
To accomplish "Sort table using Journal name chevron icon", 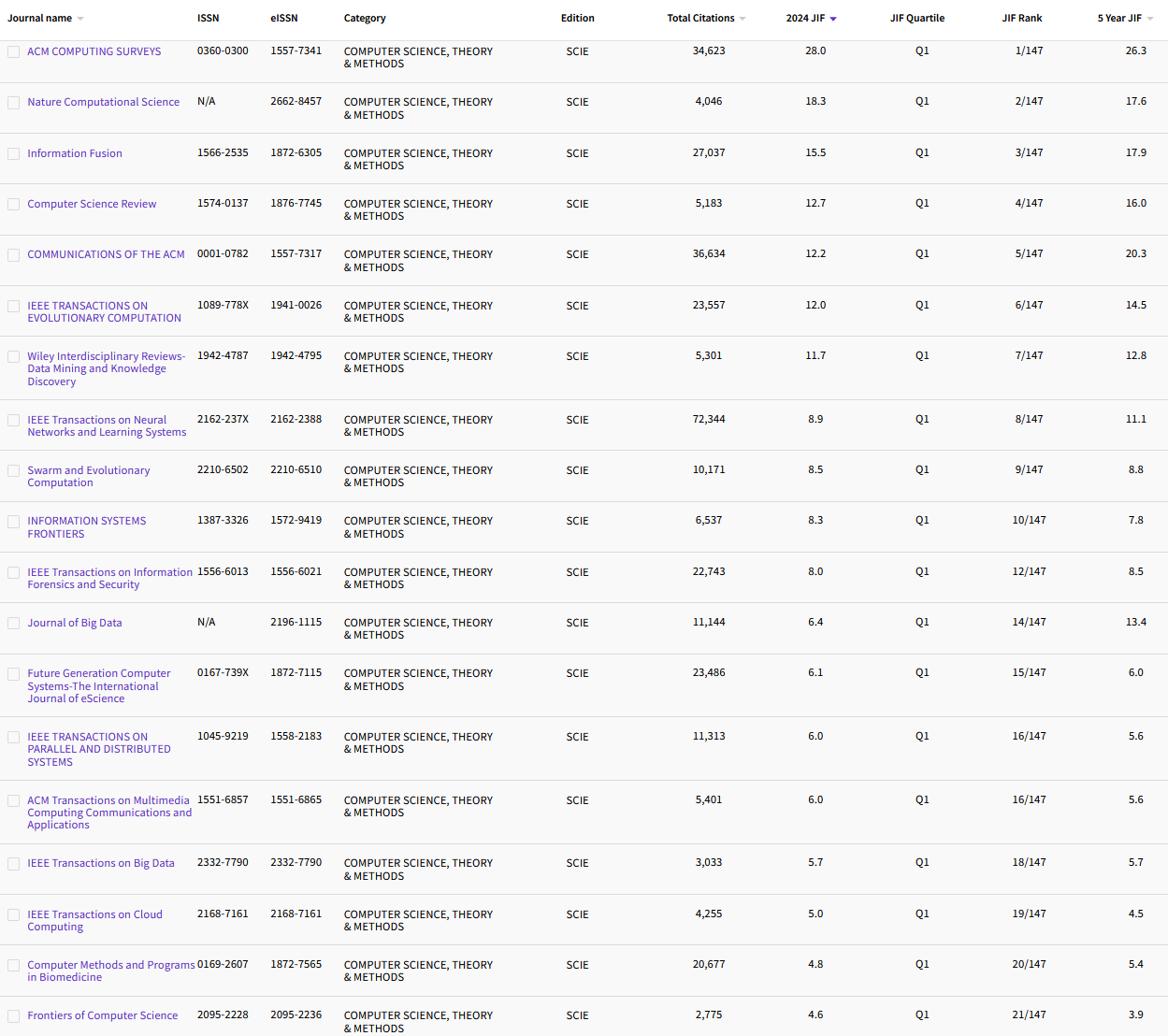I will (80, 16).
